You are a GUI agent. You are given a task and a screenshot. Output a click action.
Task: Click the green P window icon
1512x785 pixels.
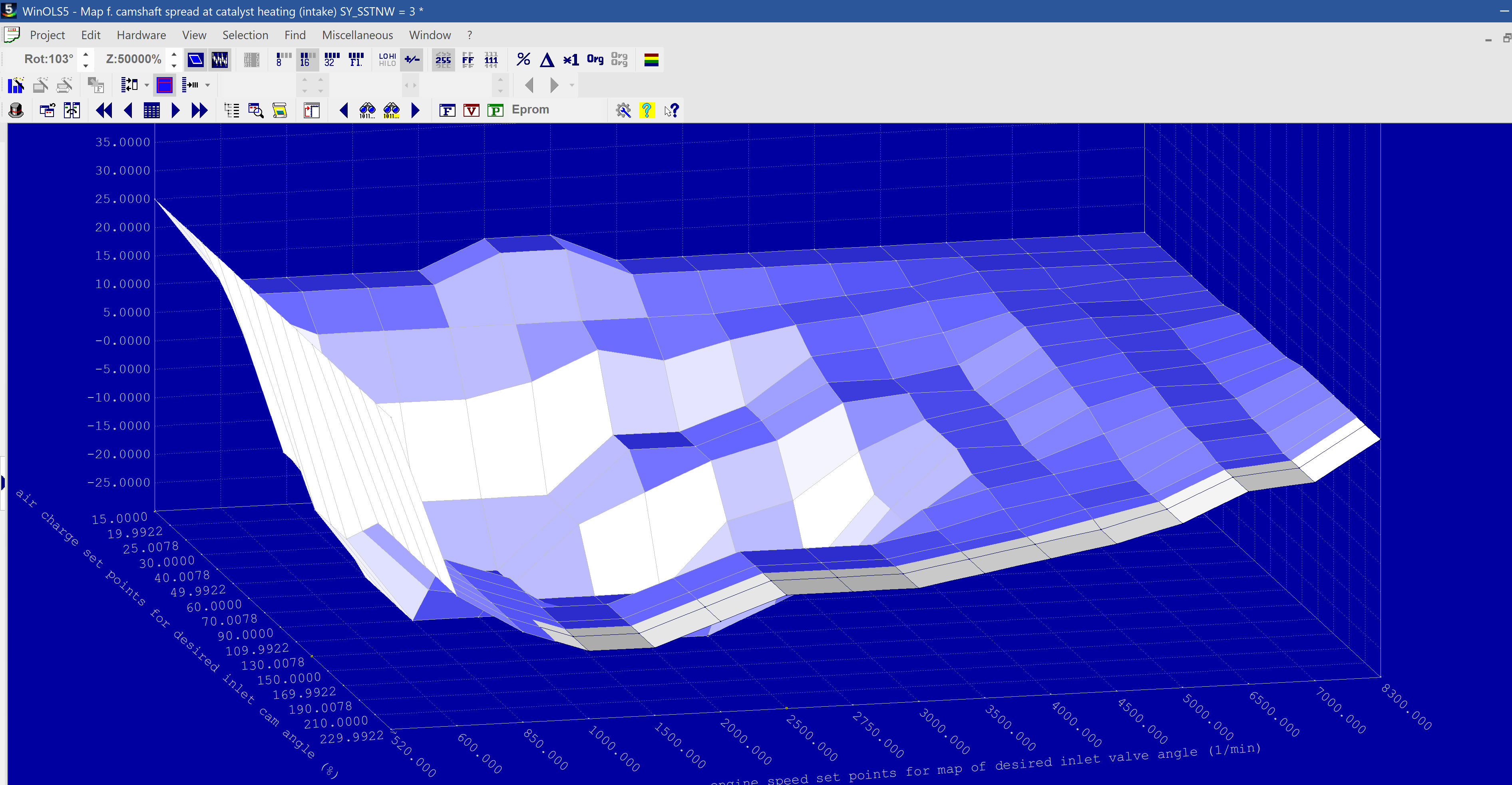(x=495, y=110)
